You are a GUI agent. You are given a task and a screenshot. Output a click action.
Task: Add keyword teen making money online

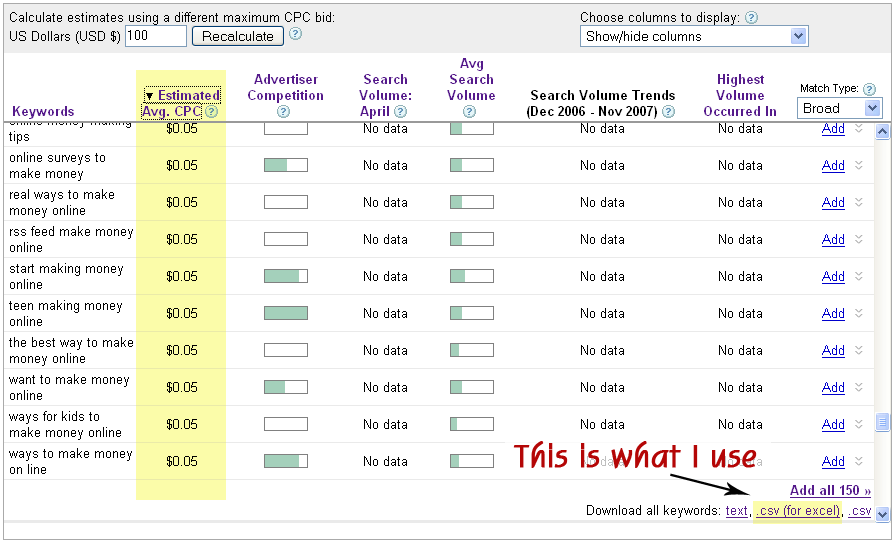[833, 313]
